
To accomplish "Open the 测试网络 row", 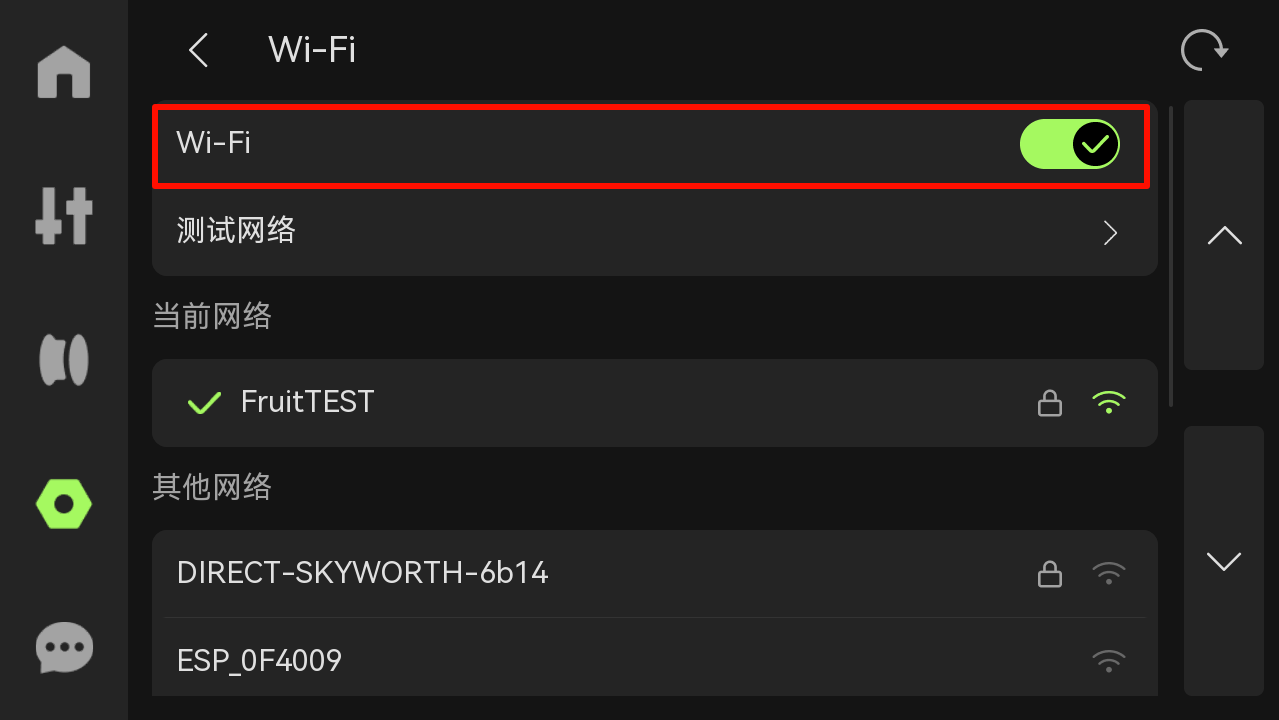I will pyautogui.click(x=655, y=232).
